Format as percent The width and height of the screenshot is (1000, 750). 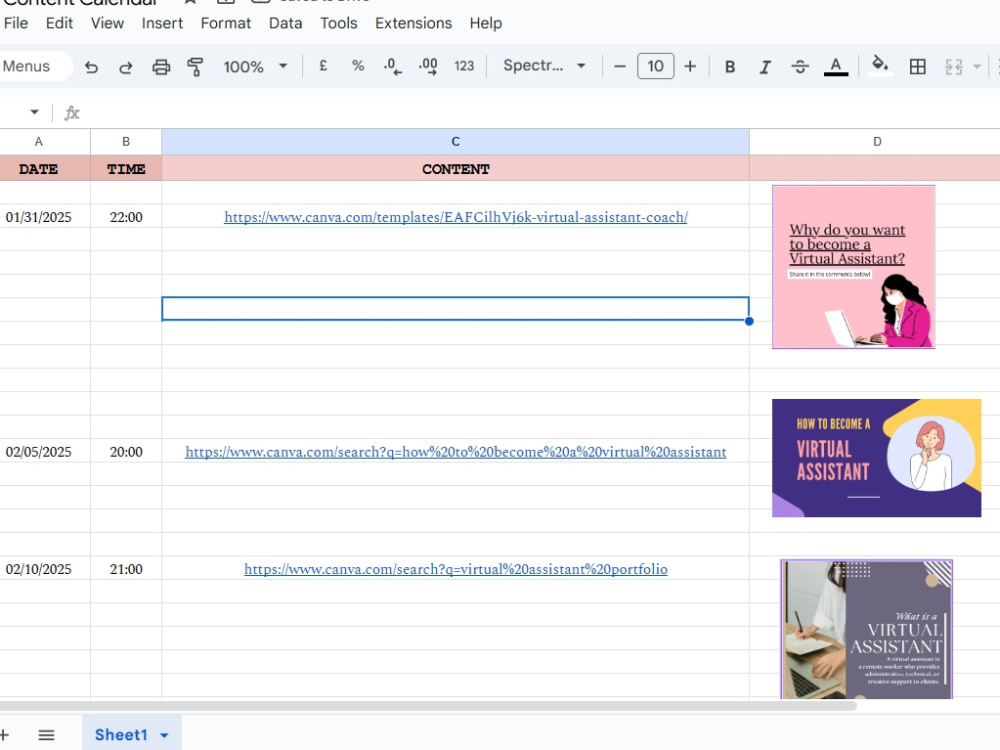pos(358,66)
